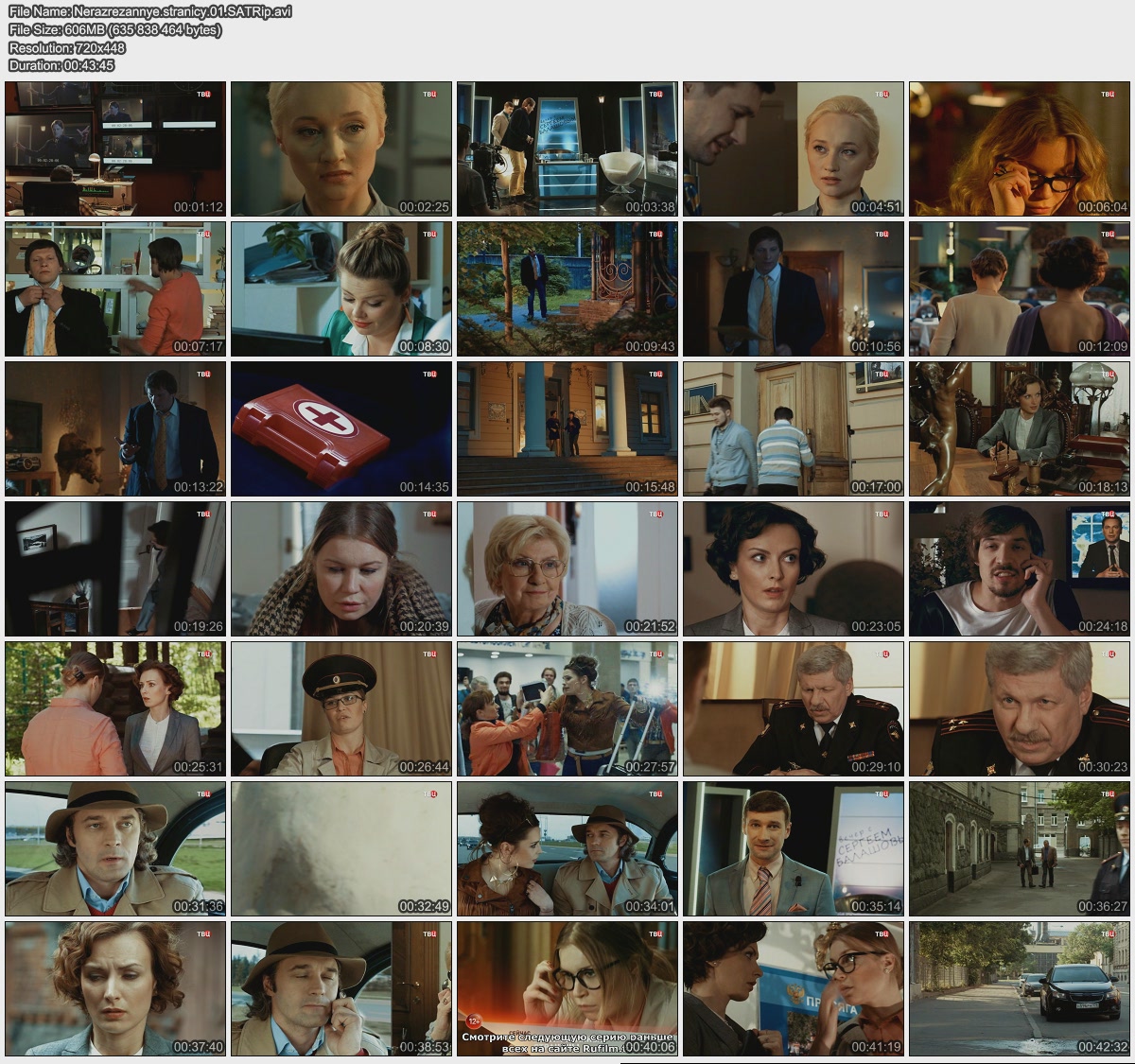Image resolution: width=1135 pixels, height=1064 pixels.
Task: Click the Duration 00:43:45 text
Action: (x=61, y=65)
